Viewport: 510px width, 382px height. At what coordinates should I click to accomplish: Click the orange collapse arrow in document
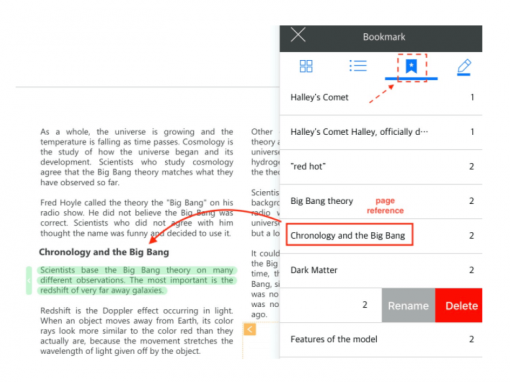point(250,329)
